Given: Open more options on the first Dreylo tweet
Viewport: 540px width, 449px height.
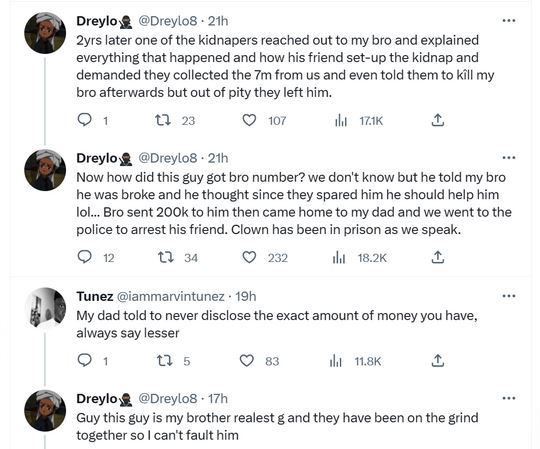Looking at the screenshot, I should [509, 21].
